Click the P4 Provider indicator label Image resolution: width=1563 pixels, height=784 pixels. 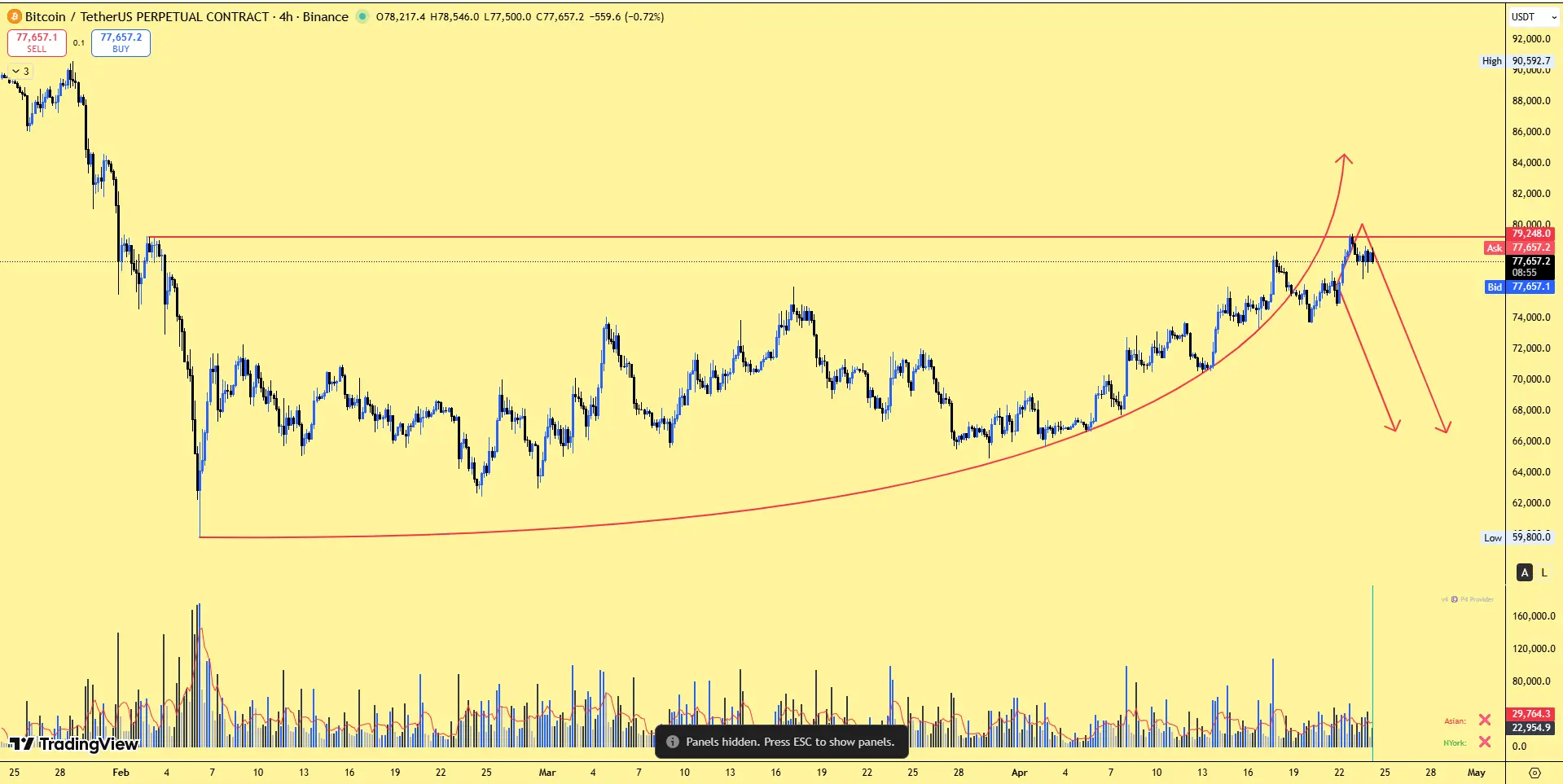click(1468, 599)
